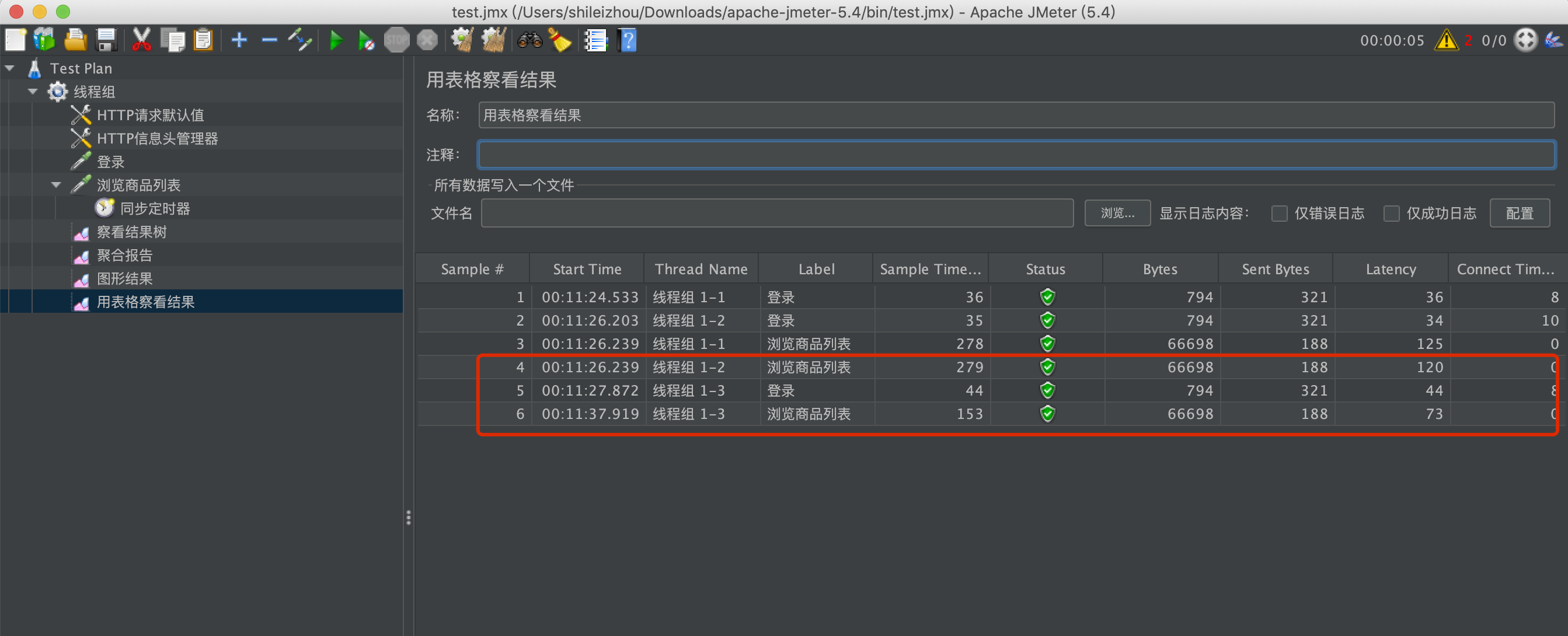Click the binoculars Search icon
Screen dimensions: 1568x636
coord(529,41)
